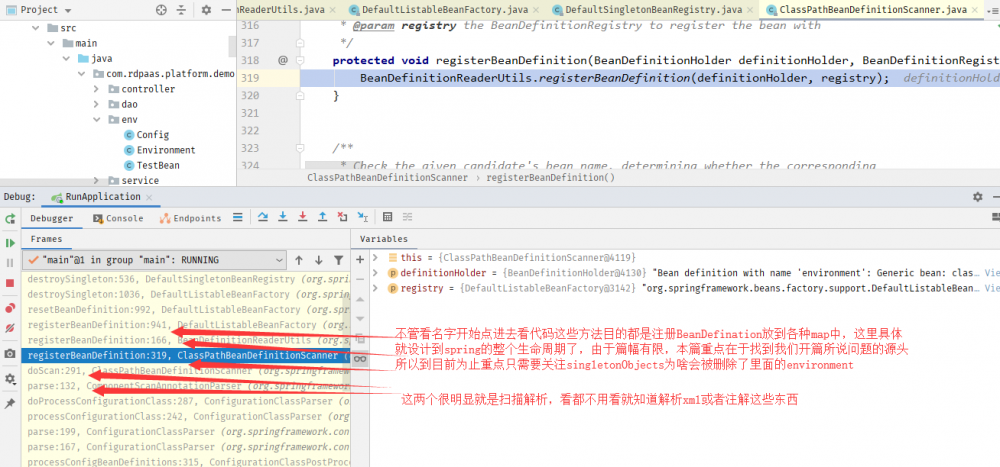Toggle frames filter funnel icon
Screen dimensions: 1000x467
pos(338,260)
